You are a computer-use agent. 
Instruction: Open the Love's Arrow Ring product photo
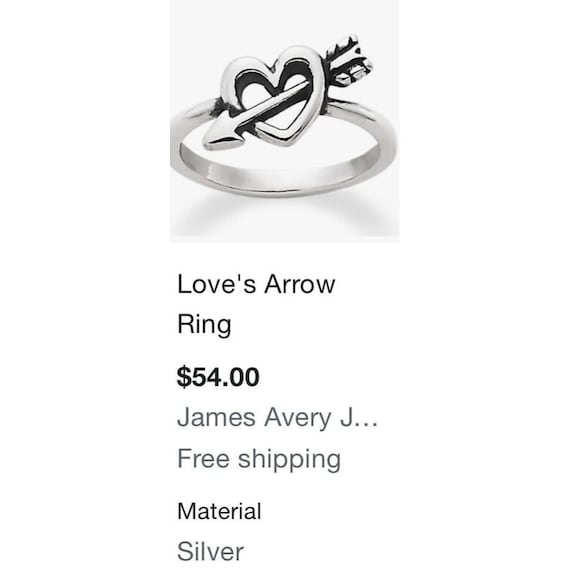tap(285, 121)
